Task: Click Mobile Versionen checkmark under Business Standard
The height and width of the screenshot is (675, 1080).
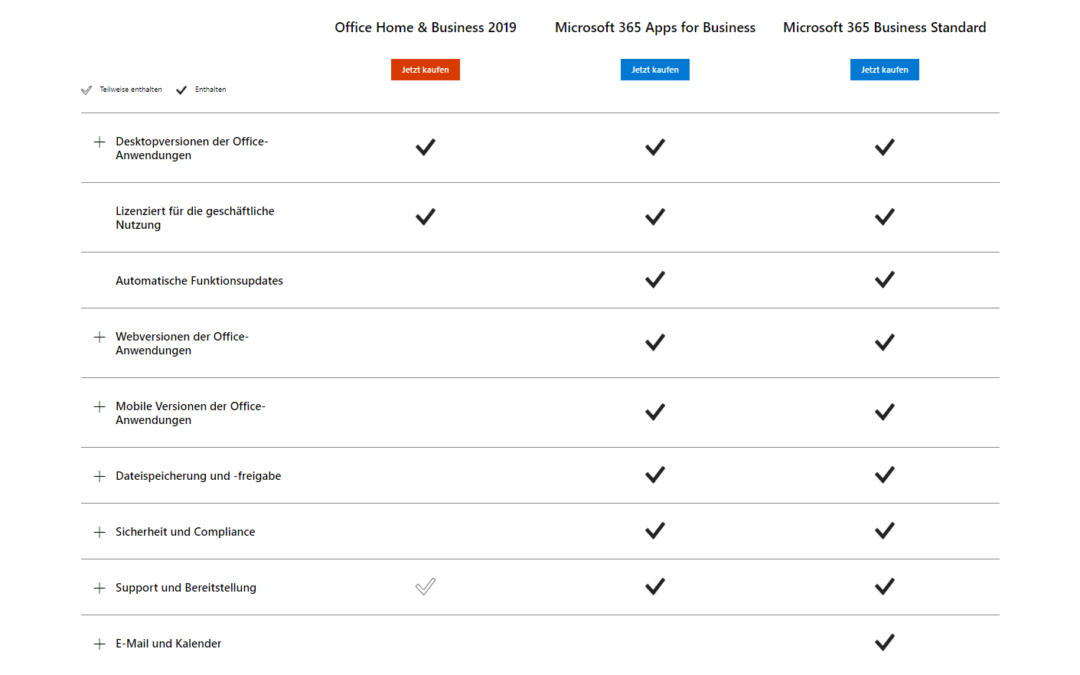Action: pos(884,411)
